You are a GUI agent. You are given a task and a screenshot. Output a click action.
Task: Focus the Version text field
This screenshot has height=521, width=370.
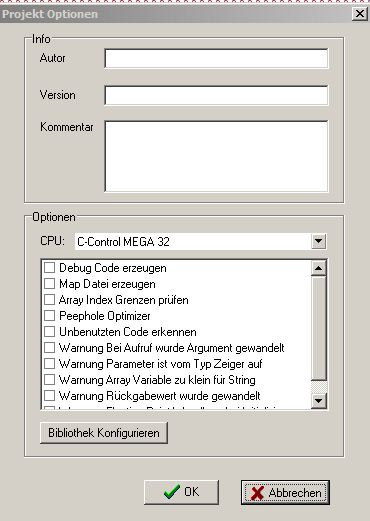[216, 95]
